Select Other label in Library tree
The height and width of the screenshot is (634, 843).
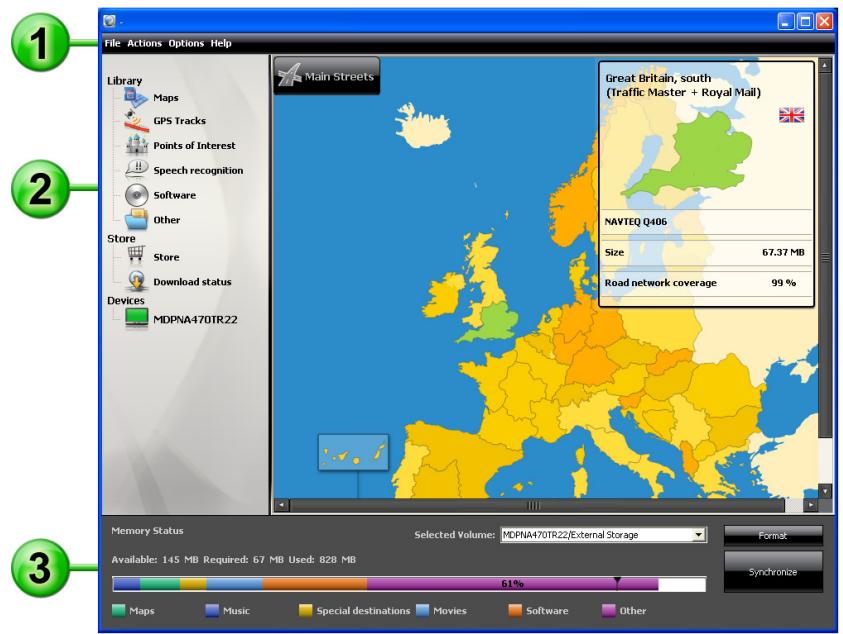(167, 219)
